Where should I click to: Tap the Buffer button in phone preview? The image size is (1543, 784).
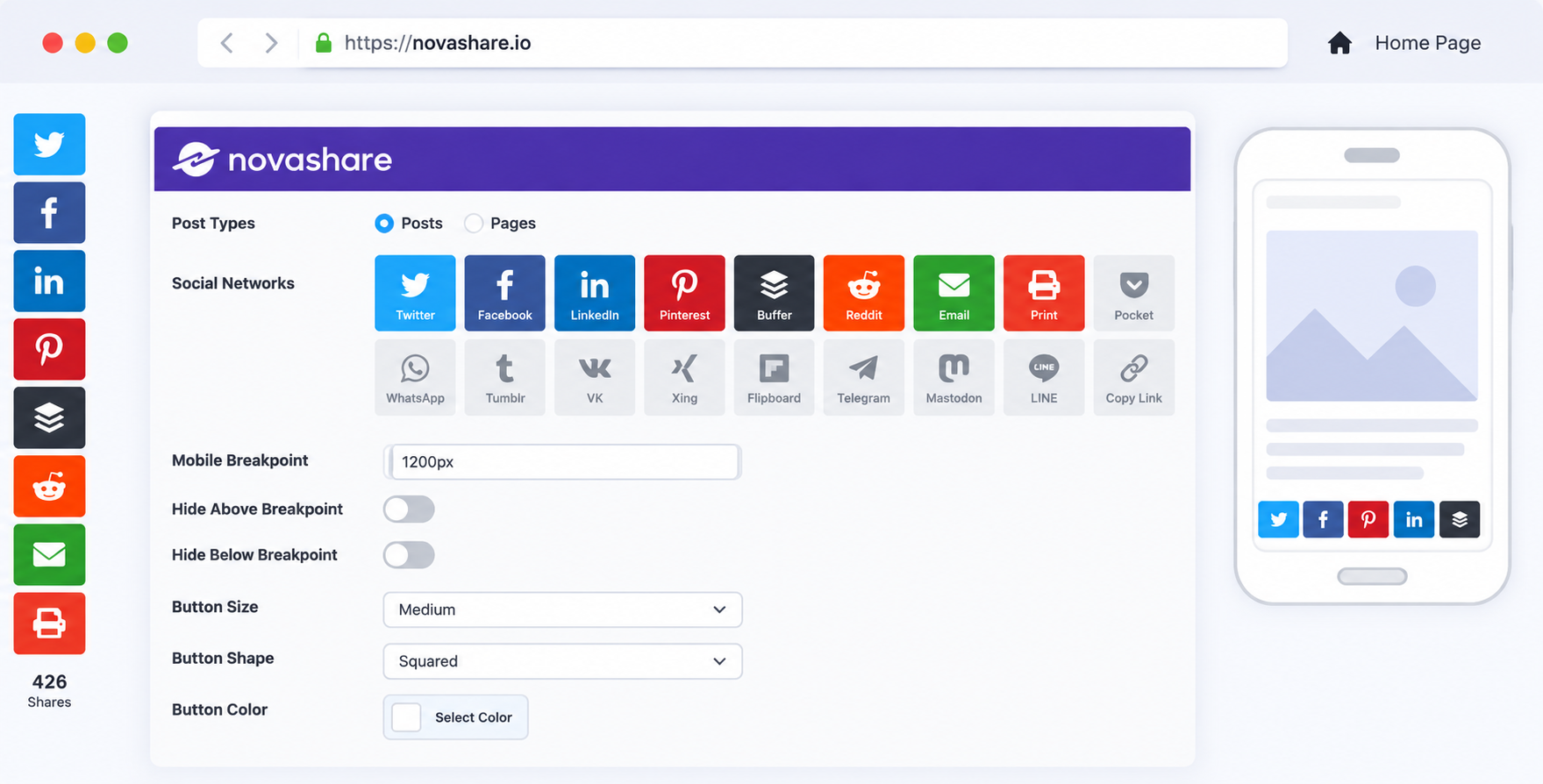1460,519
